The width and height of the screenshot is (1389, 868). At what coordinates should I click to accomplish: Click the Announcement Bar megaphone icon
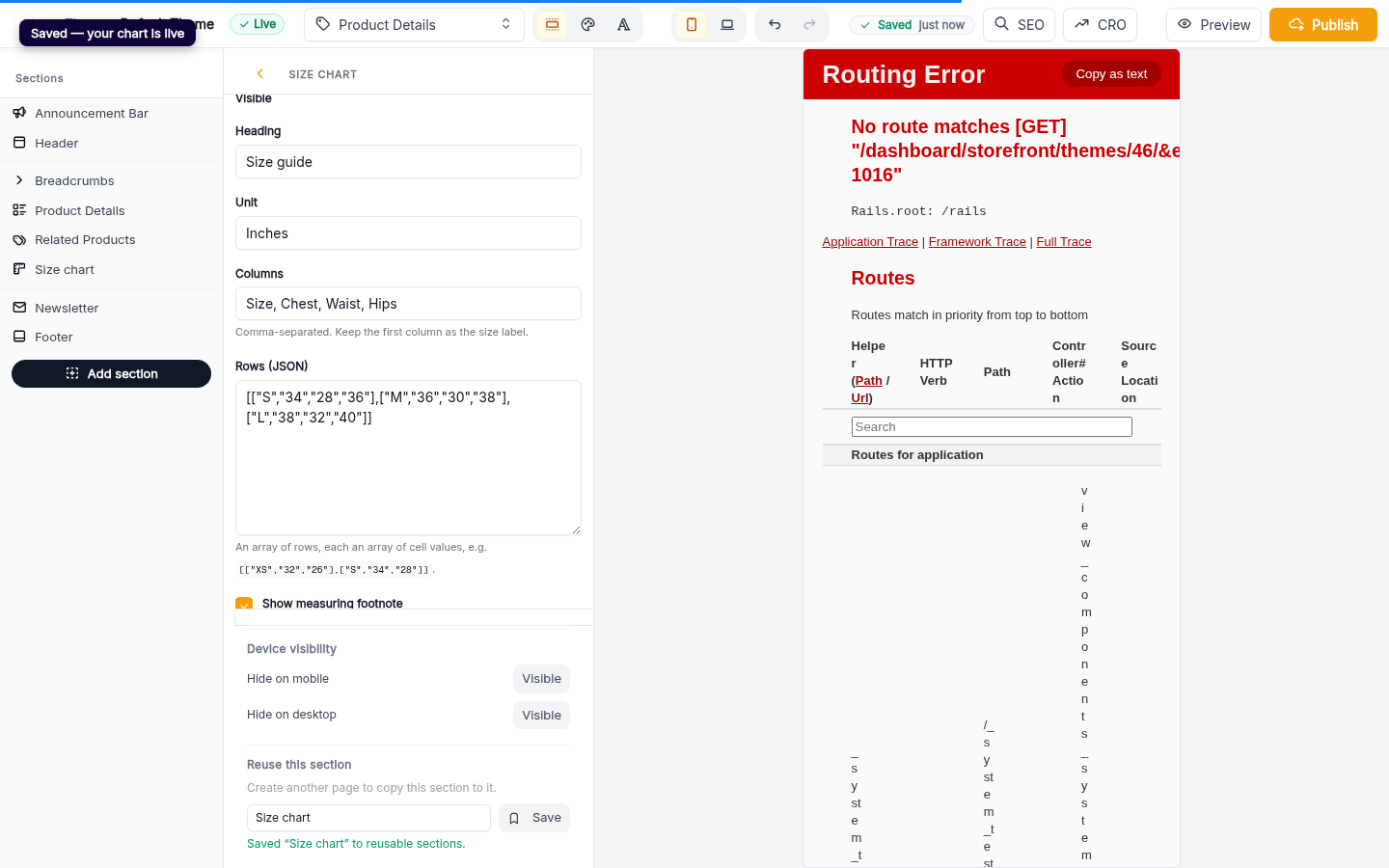click(19, 113)
